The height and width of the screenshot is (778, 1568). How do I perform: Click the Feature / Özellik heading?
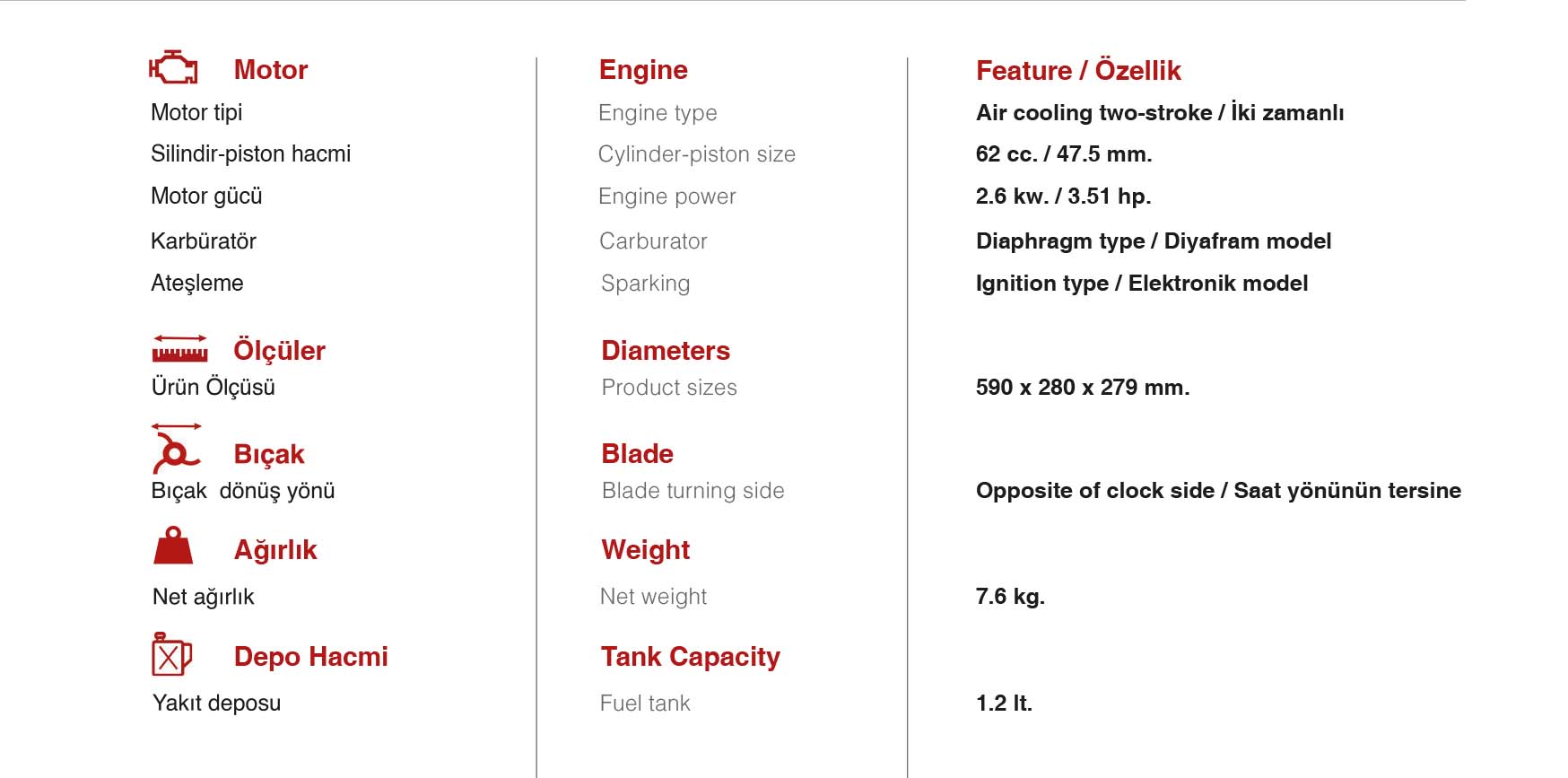(x=1078, y=70)
